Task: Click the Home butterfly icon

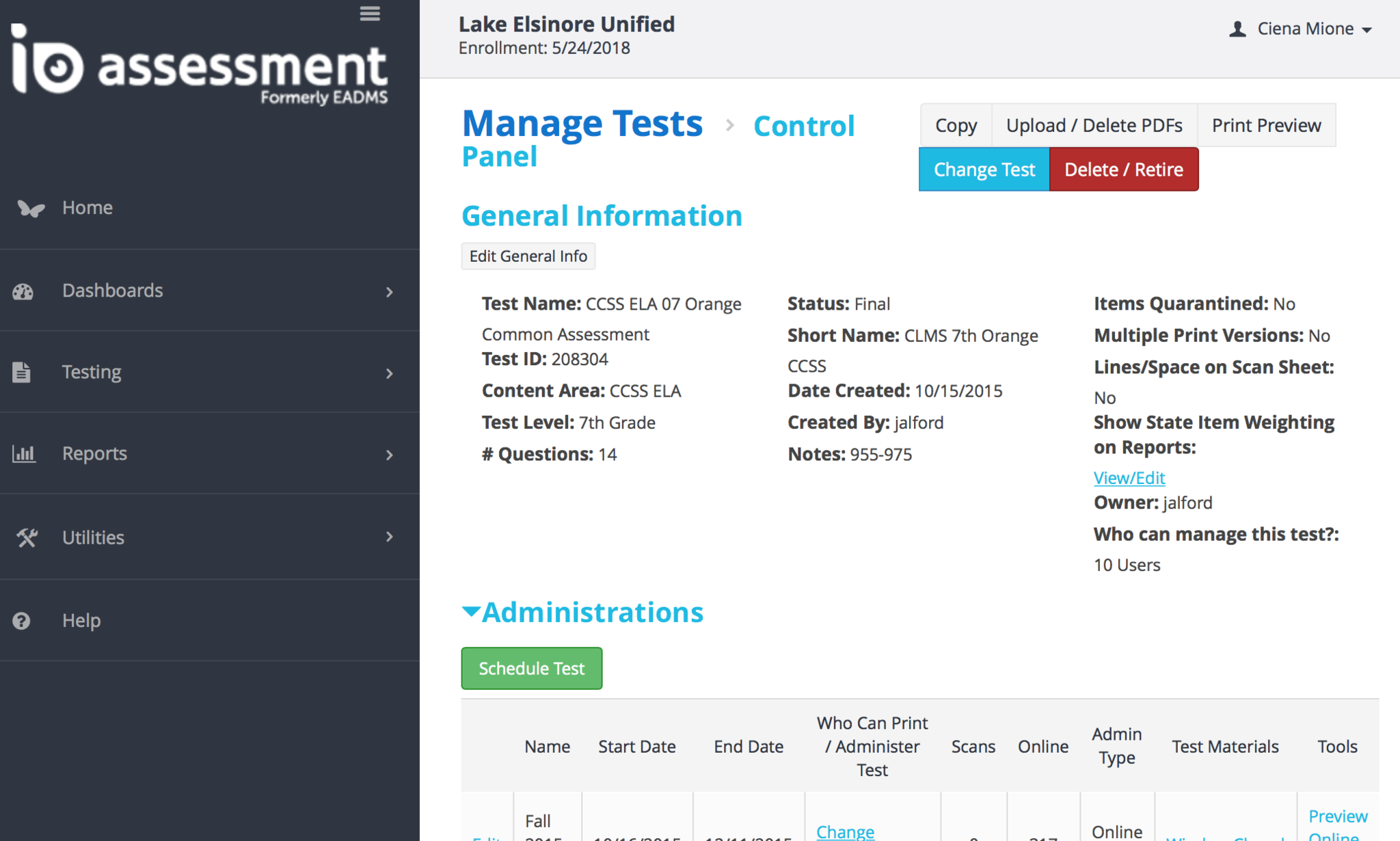Action: 30,208
